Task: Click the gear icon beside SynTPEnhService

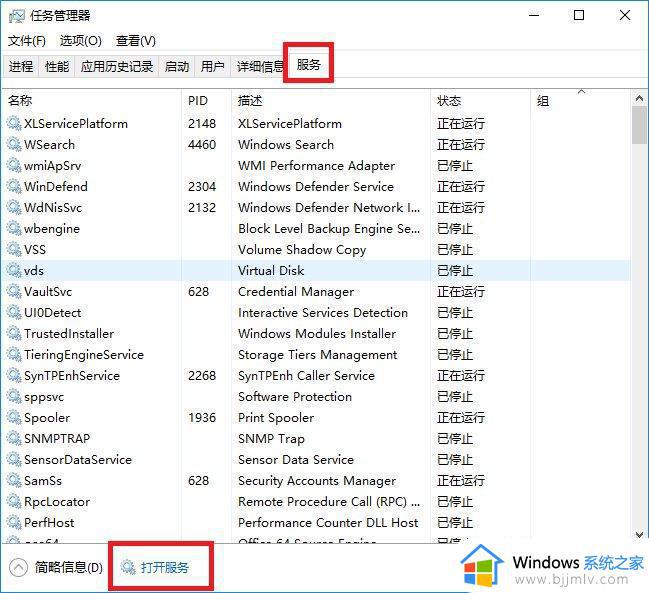Action: click(x=14, y=376)
